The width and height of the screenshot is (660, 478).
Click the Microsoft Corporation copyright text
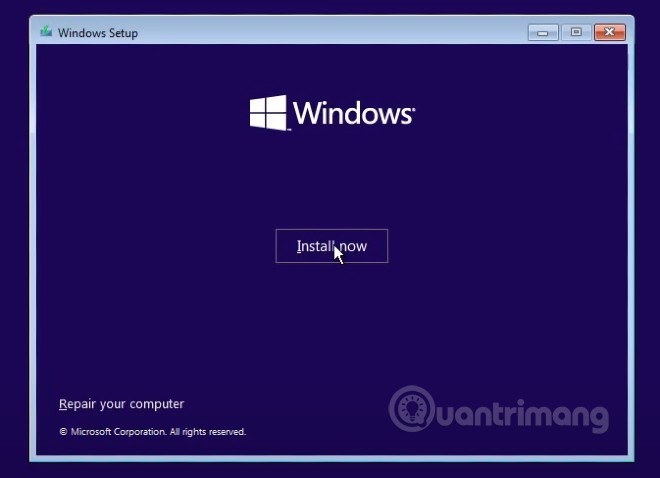pos(118,432)
